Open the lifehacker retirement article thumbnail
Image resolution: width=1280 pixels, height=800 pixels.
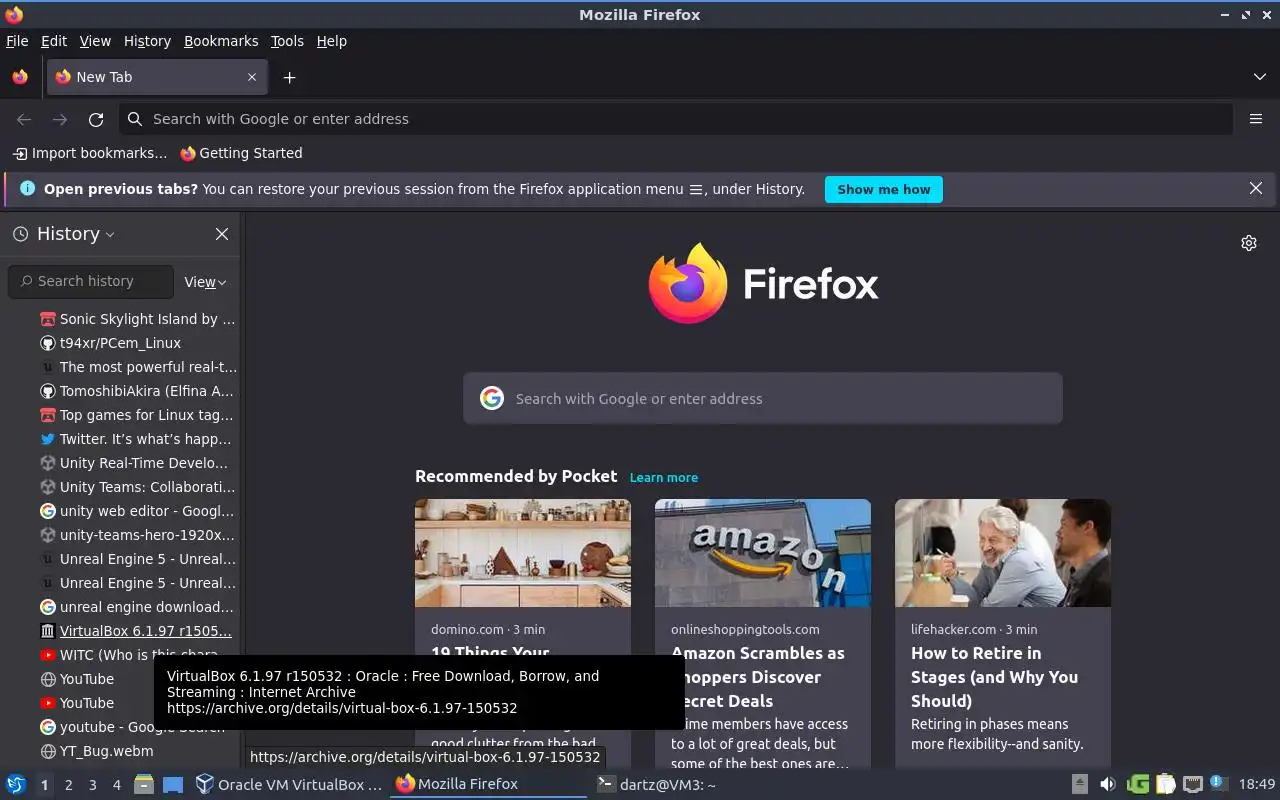click(x=1003, y=553)
